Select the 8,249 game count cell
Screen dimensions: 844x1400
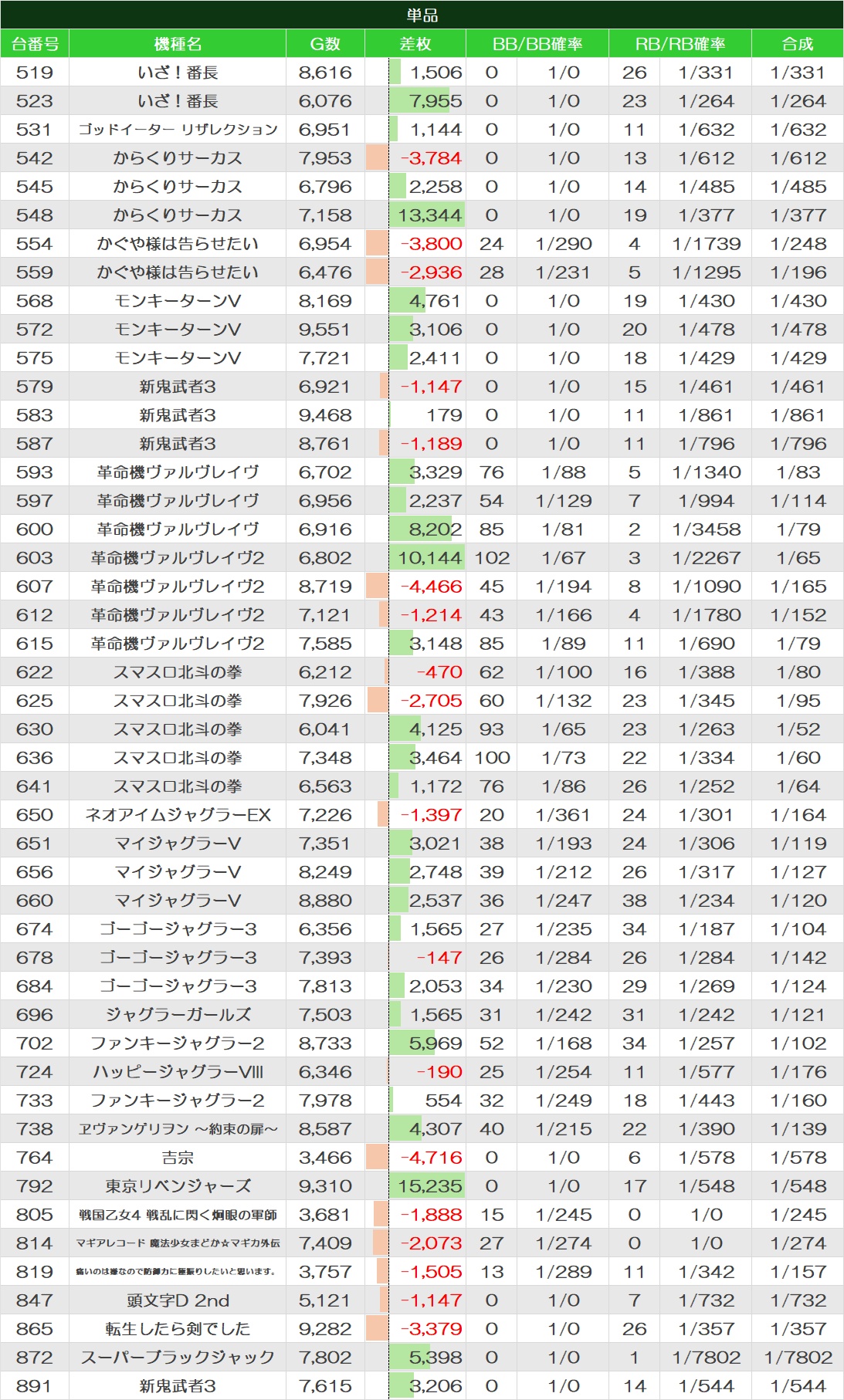click(x=325, y=872)
